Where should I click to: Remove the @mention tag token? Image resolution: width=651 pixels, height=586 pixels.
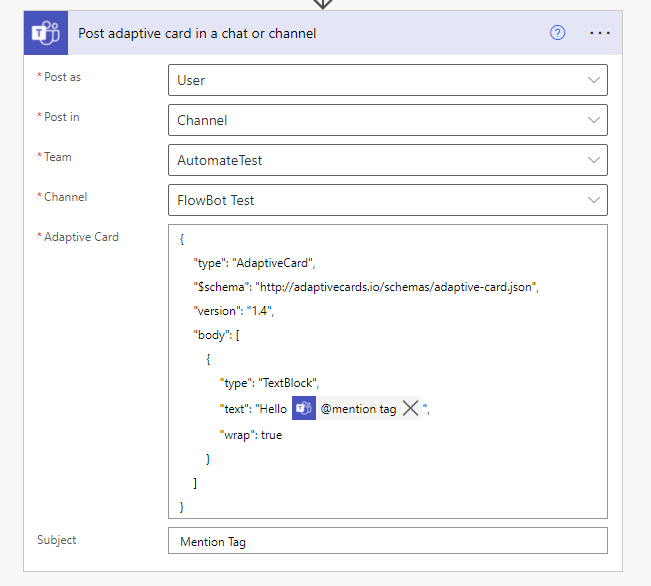[x=410, y=409]
